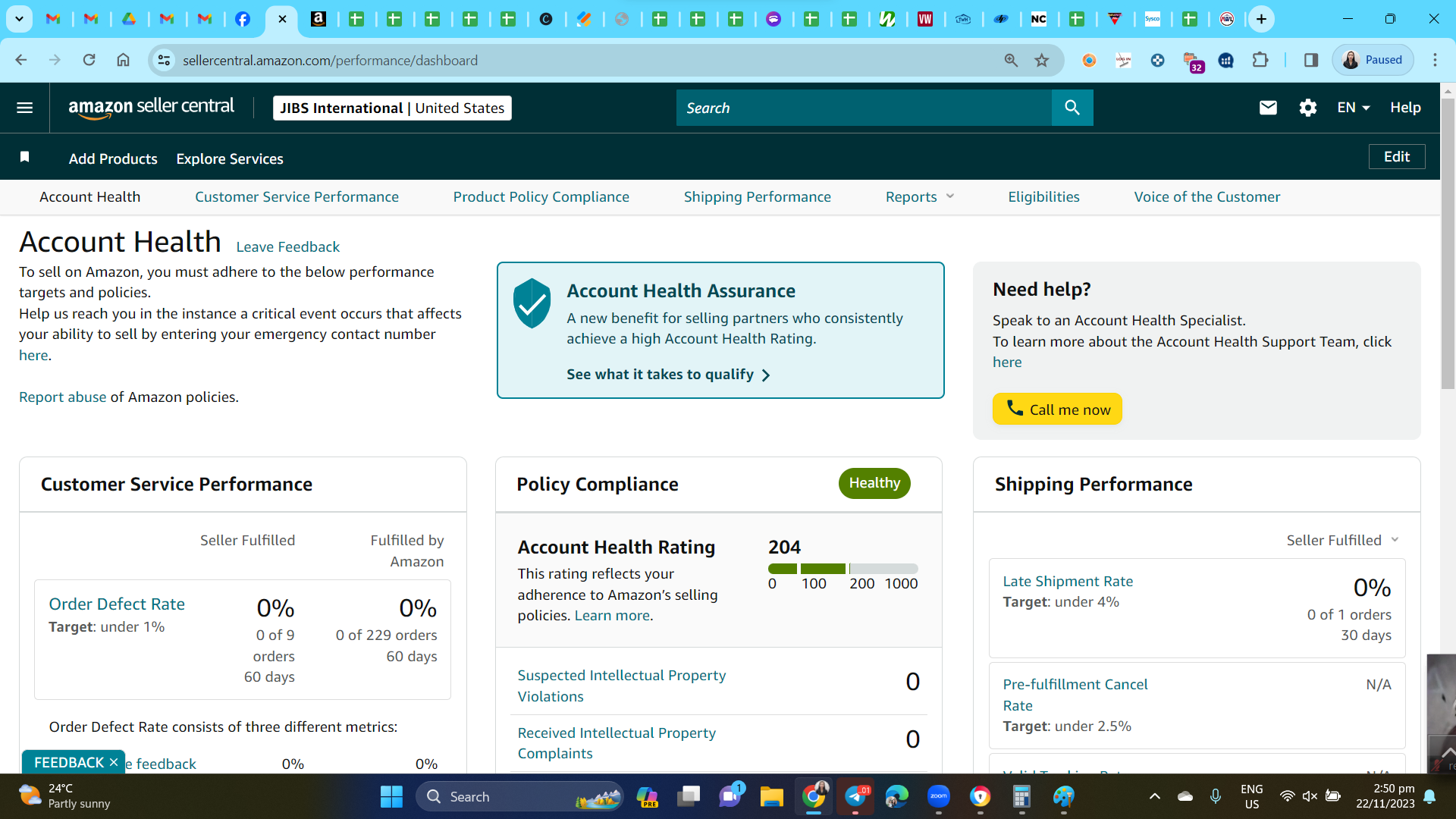Open the messages envelope icon
The width and height of the screenshot is (1456, 819).
point(1268,108)
